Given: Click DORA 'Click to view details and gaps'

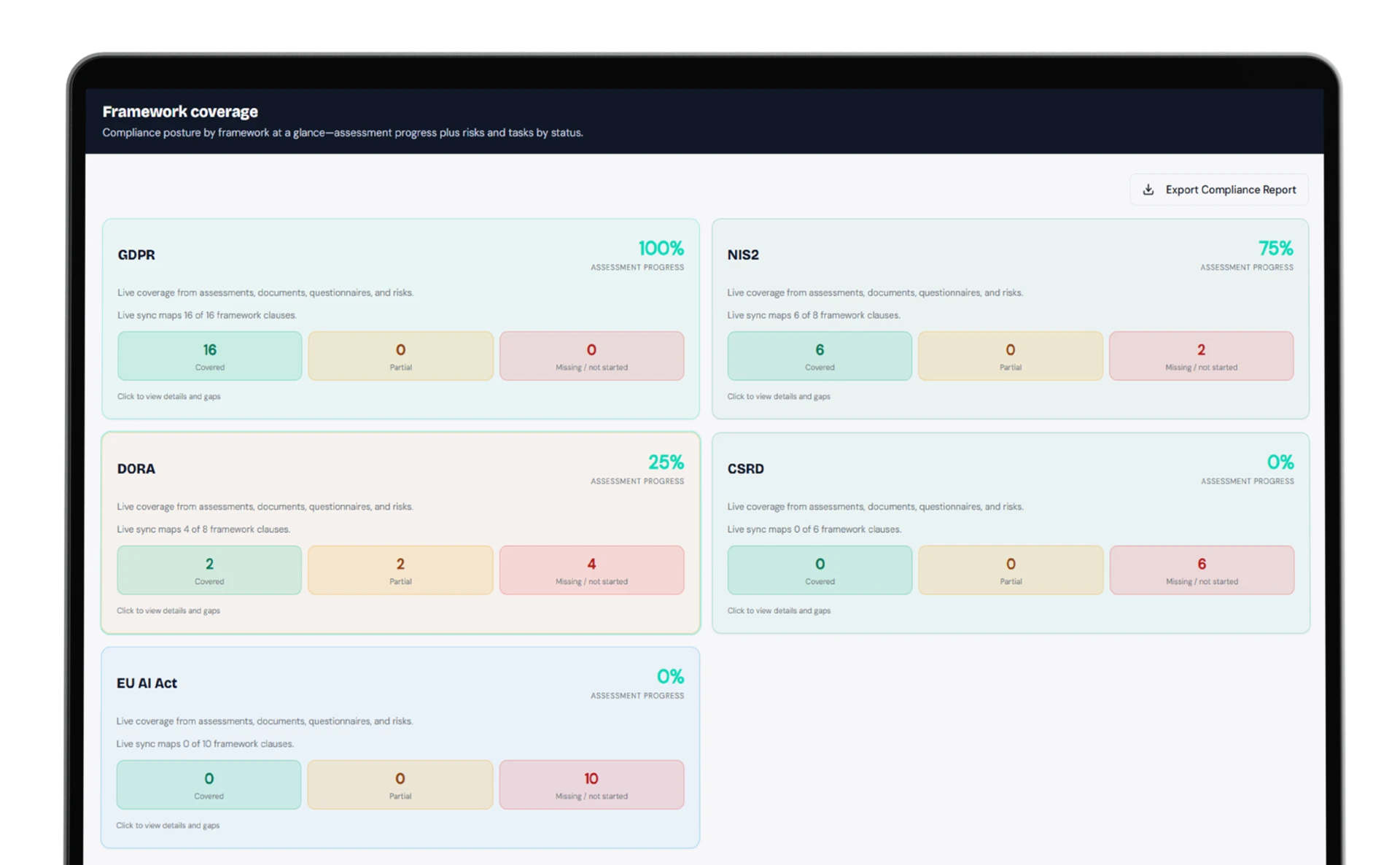Looking at the screenshot, I should [x=168, y=610].
